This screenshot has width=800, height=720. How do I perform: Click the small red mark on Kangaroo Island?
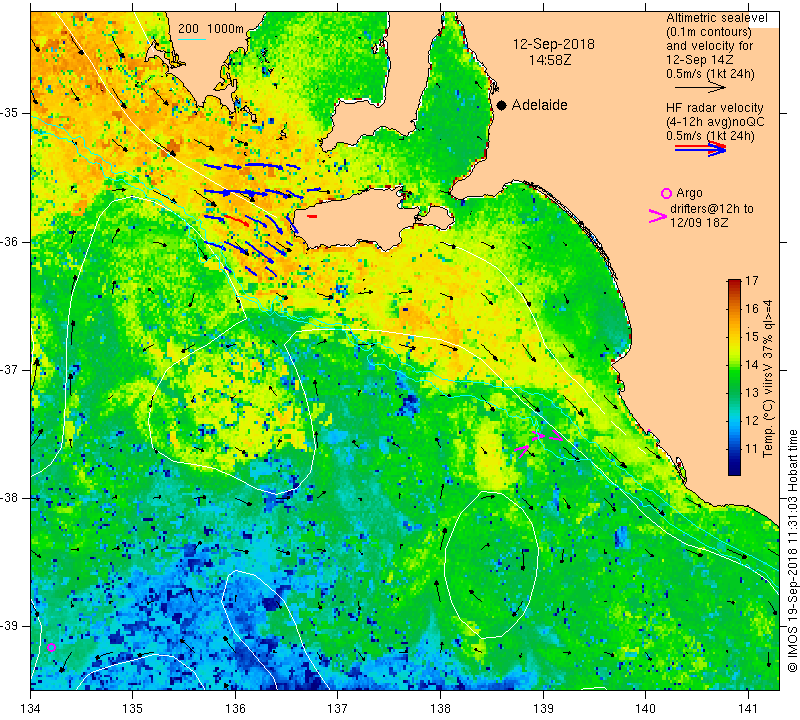312,216
